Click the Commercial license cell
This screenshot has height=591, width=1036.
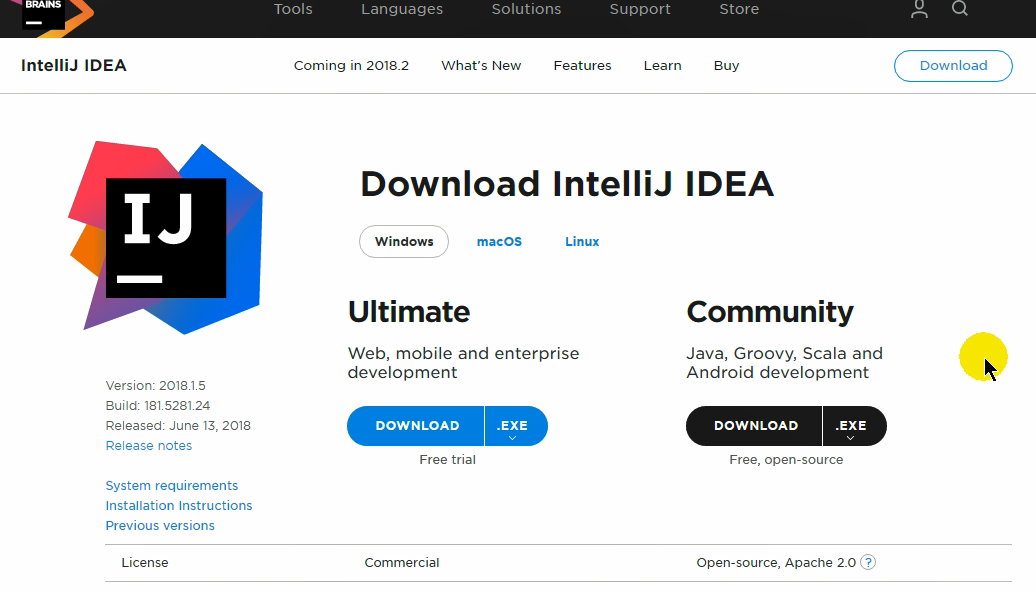[402, 563]
